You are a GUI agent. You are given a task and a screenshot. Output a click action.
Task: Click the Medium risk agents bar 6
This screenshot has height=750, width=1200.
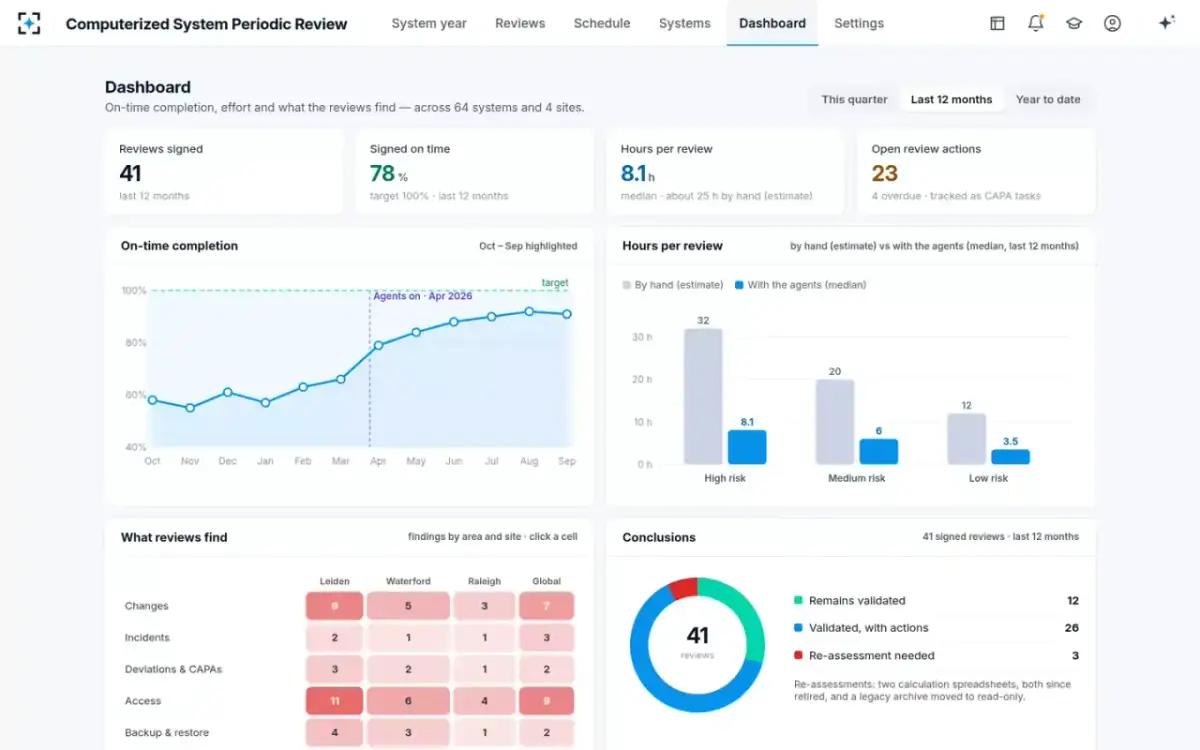click(x=879, y=451)
